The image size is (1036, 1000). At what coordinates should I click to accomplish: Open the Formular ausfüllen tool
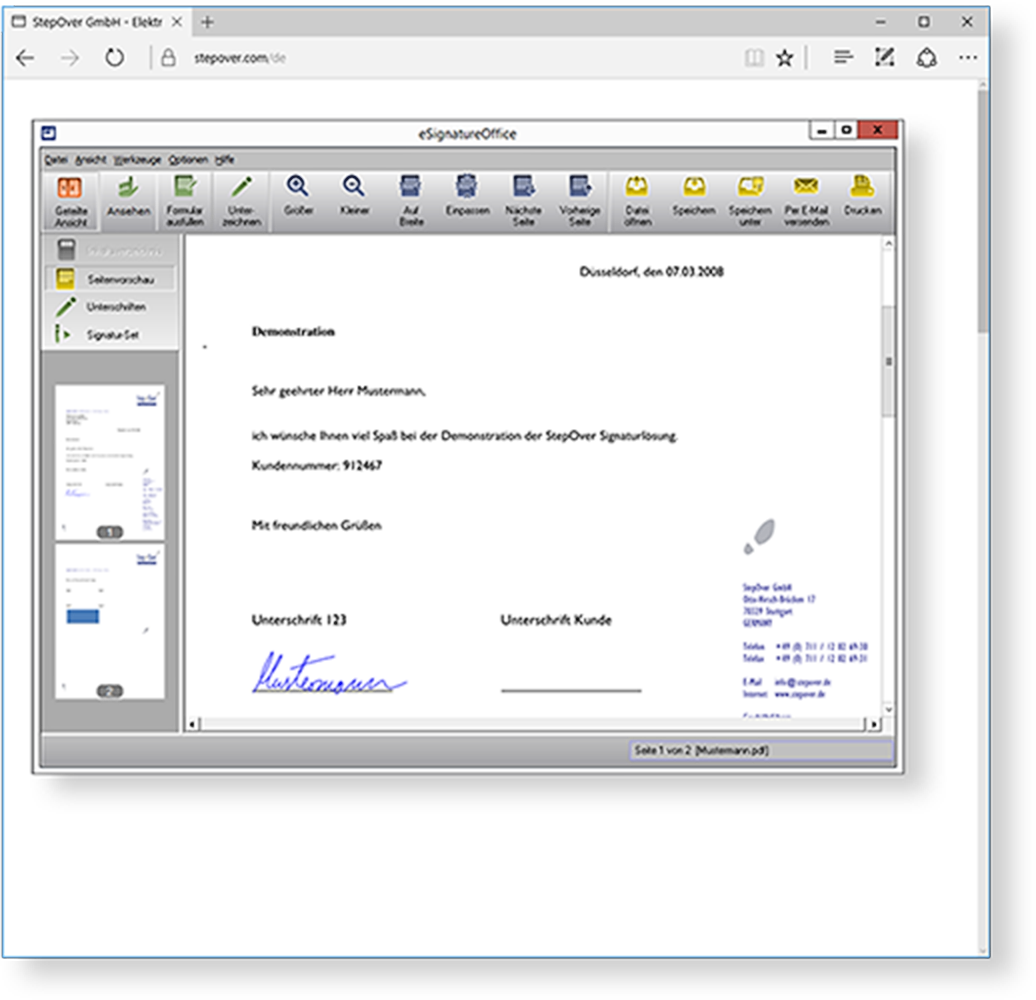pyautogui.click(x=184, y=202)
